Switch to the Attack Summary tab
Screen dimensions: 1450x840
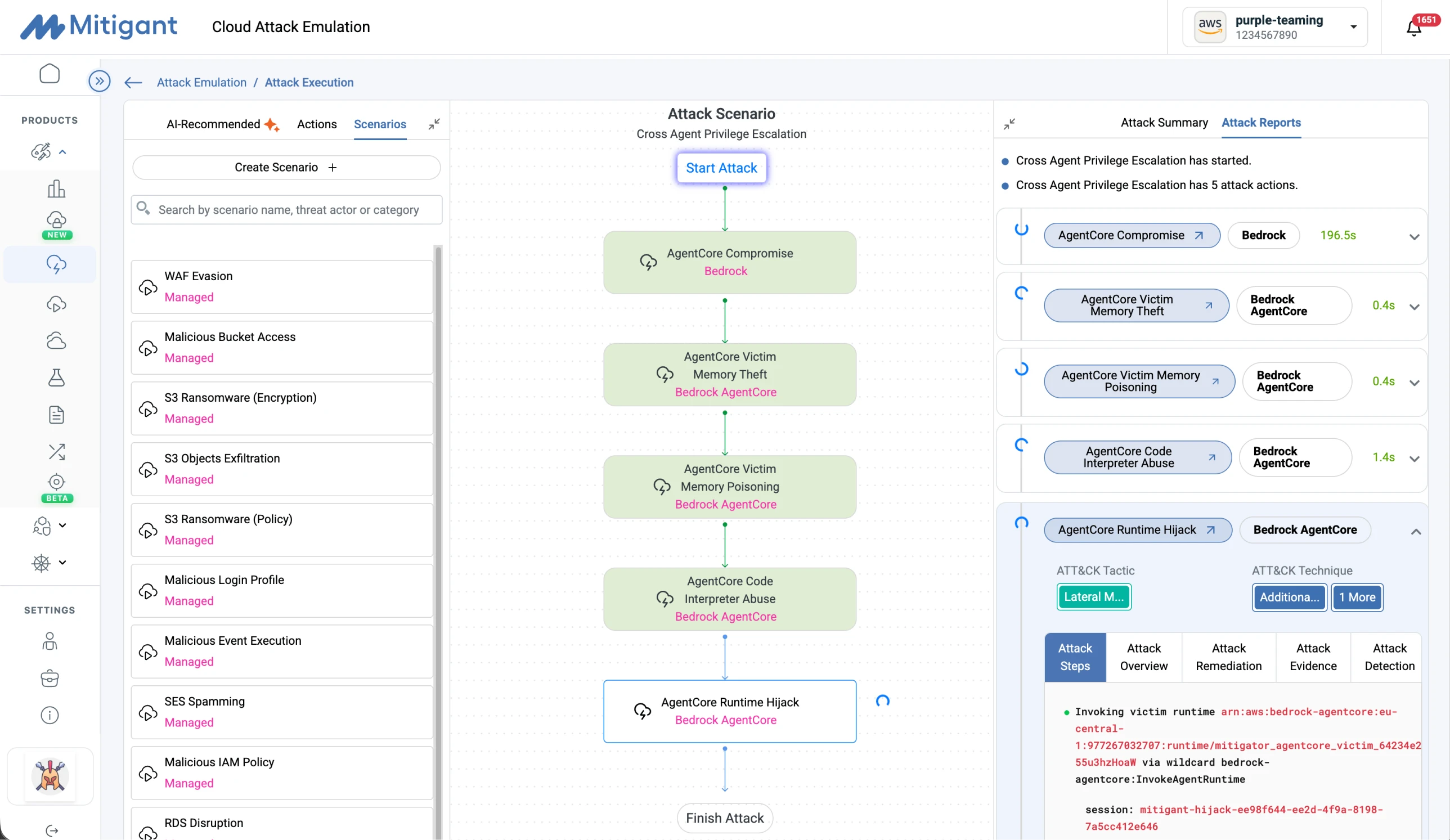[x=1164, y=123]
